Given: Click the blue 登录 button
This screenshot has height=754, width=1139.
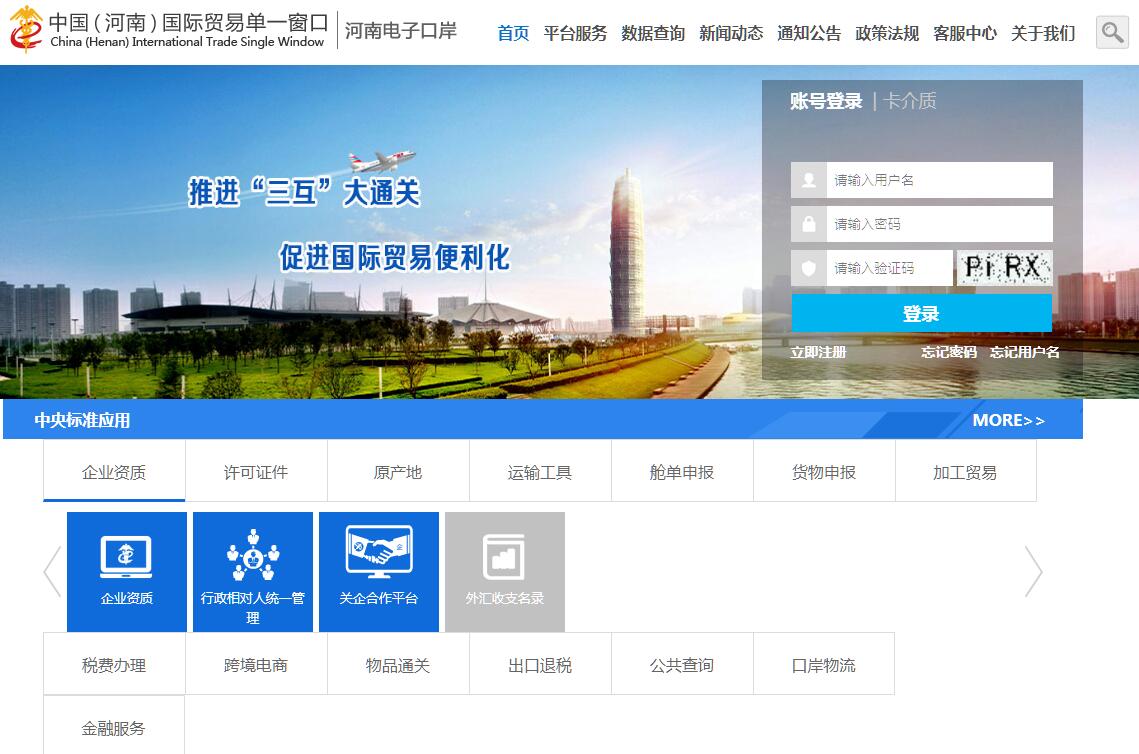Looking at the screenshot, I should tap(921, 313).
